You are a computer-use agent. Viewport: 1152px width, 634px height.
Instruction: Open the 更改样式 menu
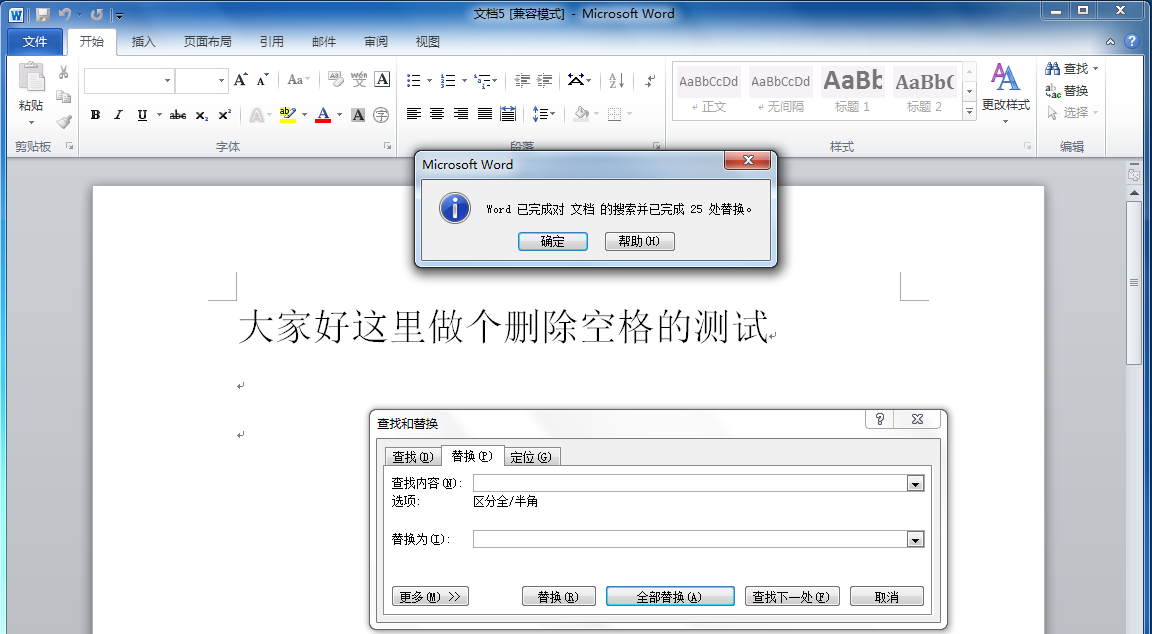click(1005, 94)
